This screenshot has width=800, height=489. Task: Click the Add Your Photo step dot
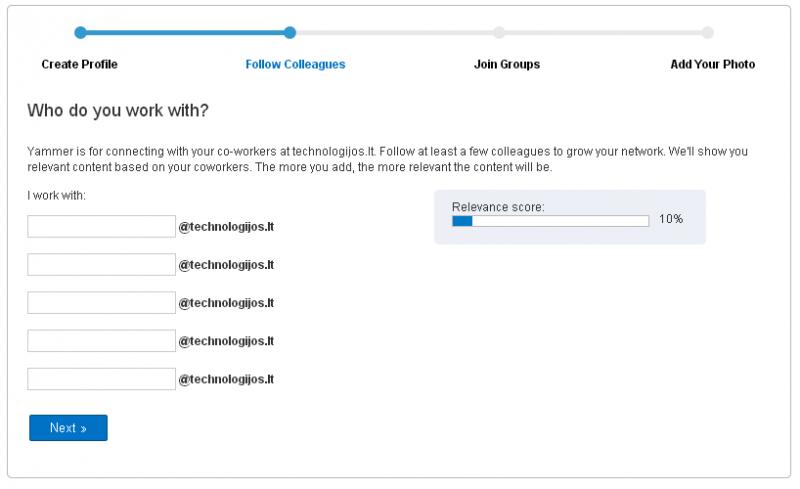tap(707, 33)
